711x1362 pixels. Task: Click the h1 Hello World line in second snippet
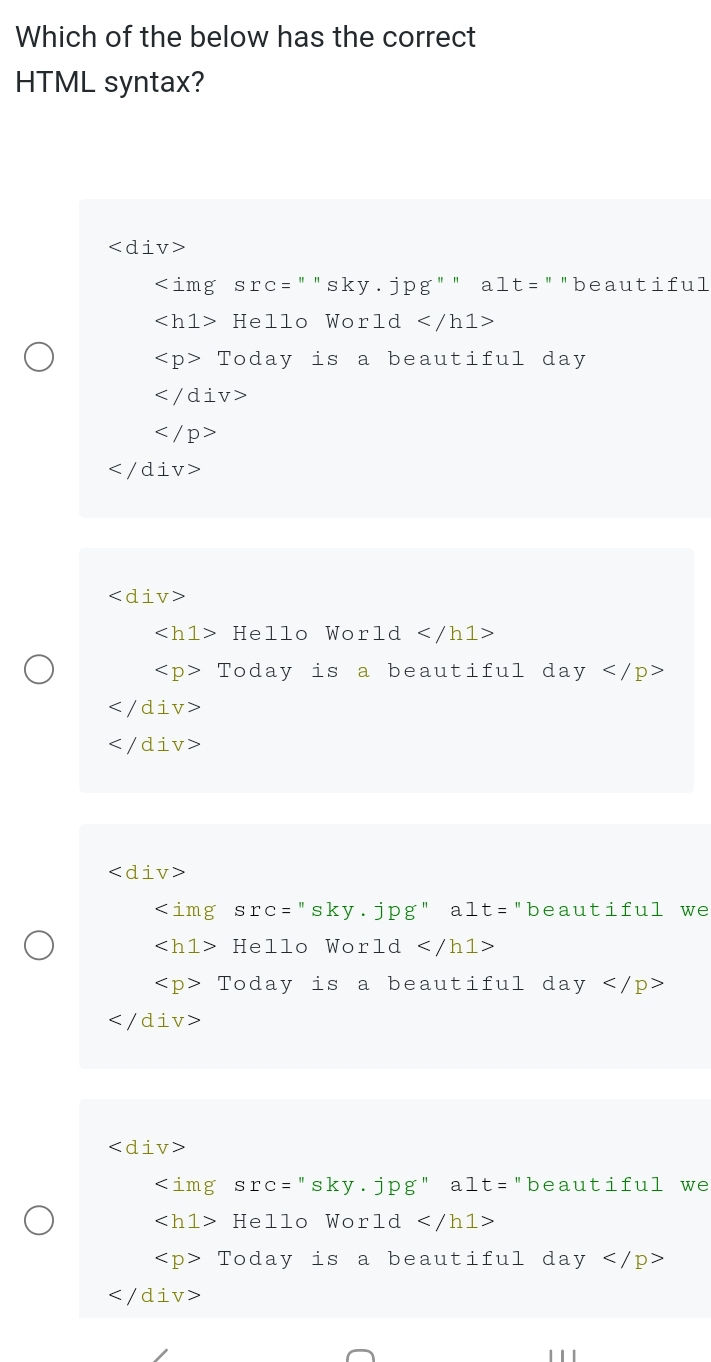pyautogui.click(x=324, y=632)
